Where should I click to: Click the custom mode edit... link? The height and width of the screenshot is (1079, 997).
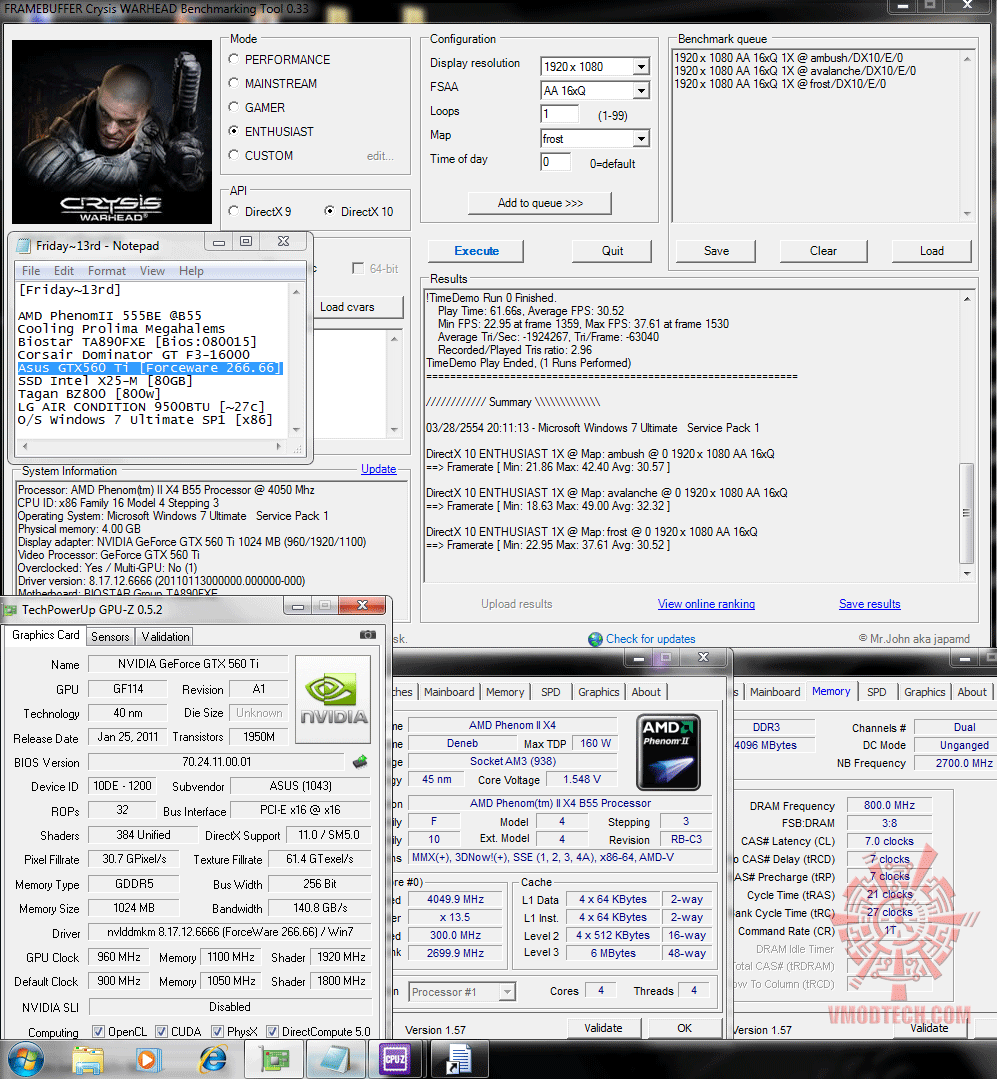(x=380, y=156)
